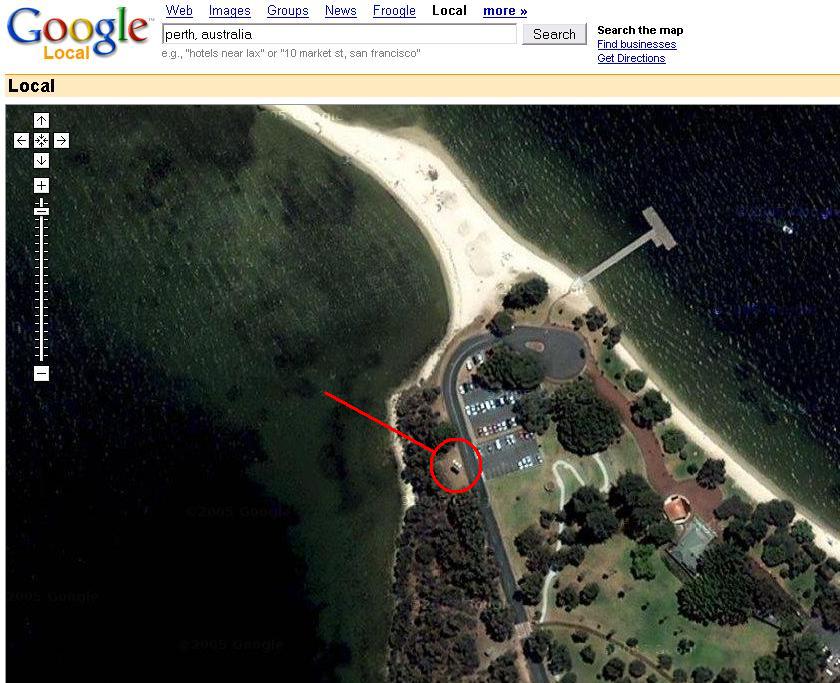Open the Images search tab
The image size is (840, 683).
pos(230,11)
